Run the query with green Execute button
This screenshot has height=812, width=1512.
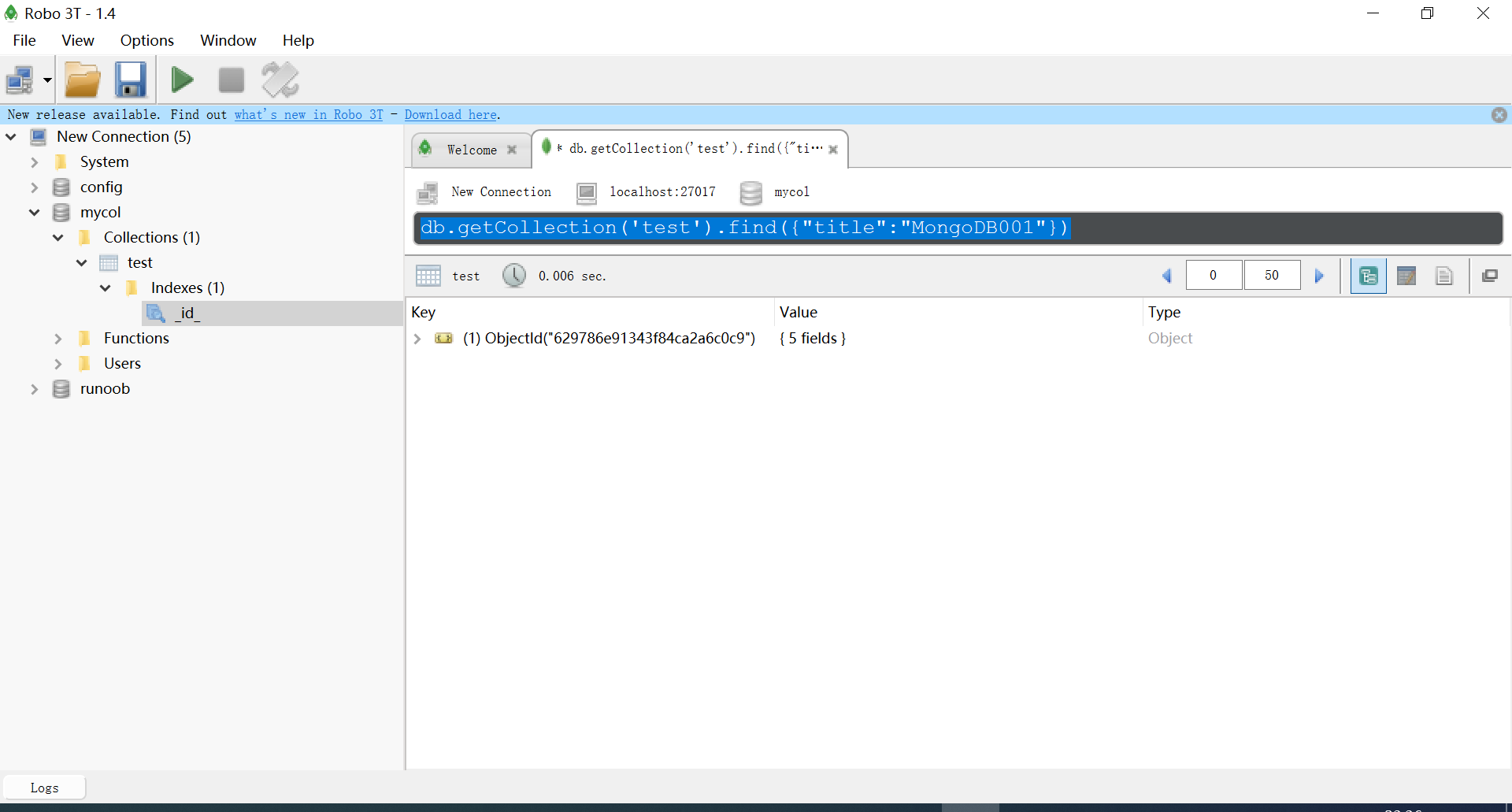click(x=182, y=80)
